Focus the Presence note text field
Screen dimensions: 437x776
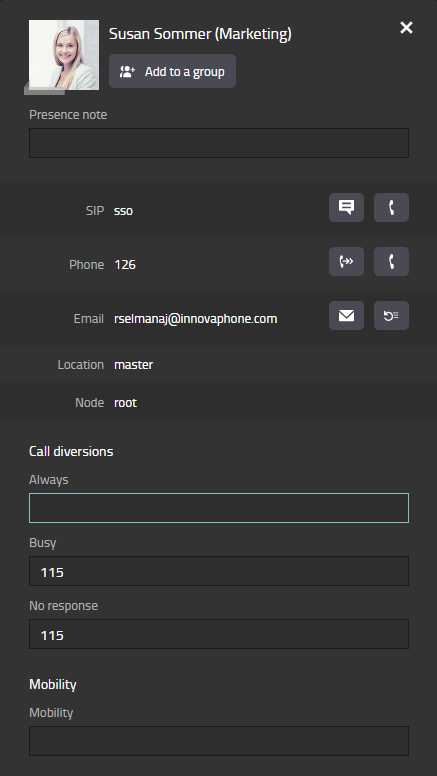point(219,143)
